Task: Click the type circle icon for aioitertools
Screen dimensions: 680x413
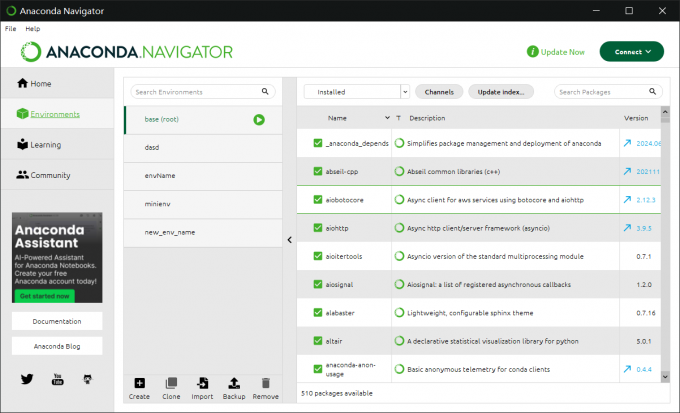Action: (399, 256)
